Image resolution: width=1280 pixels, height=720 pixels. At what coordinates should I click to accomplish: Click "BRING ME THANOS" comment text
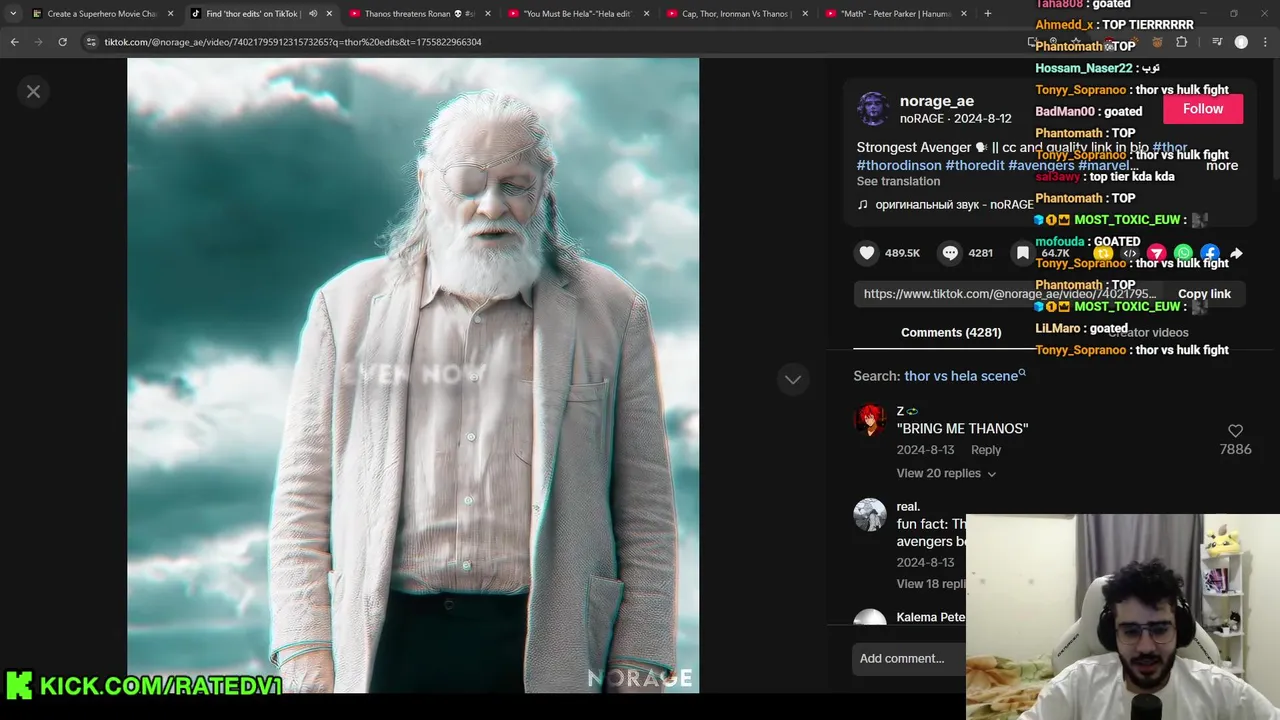click(962, 428)
